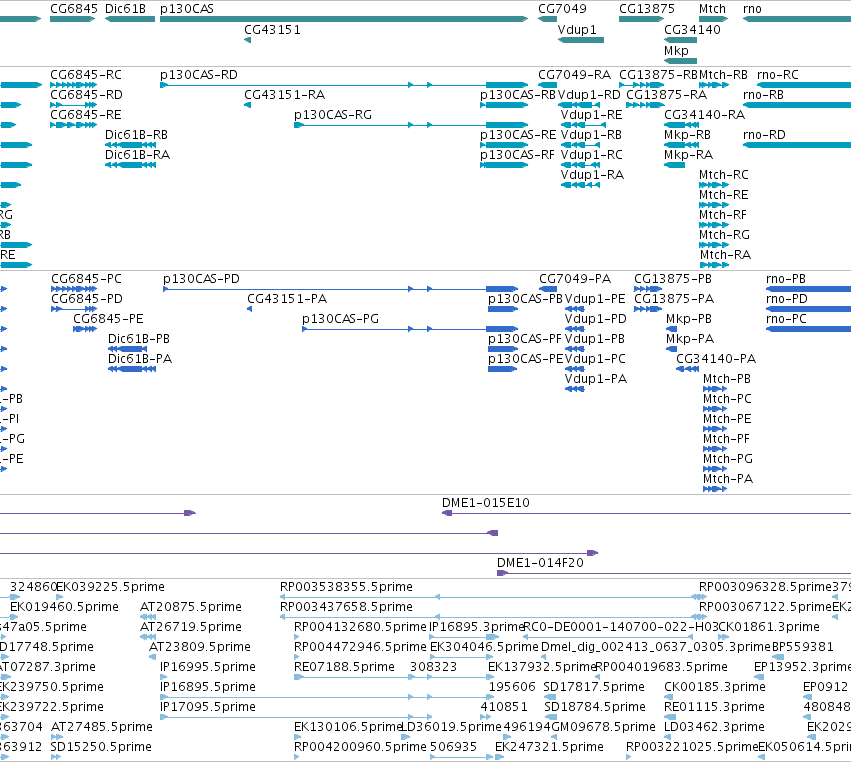The width and height of the screenshot is (851, 762).
Task: Open EST IP17095.5prime
Action: 208,707
